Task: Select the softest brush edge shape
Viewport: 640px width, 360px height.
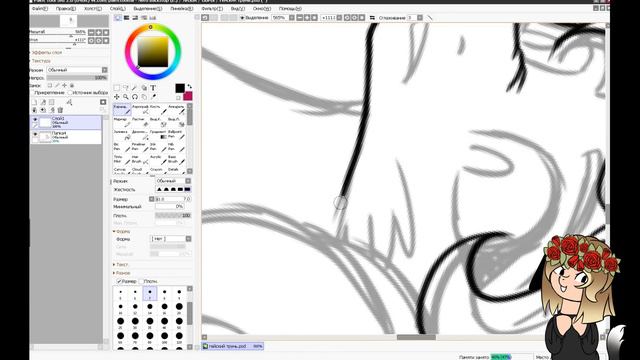Action: (x=160, y=189)
